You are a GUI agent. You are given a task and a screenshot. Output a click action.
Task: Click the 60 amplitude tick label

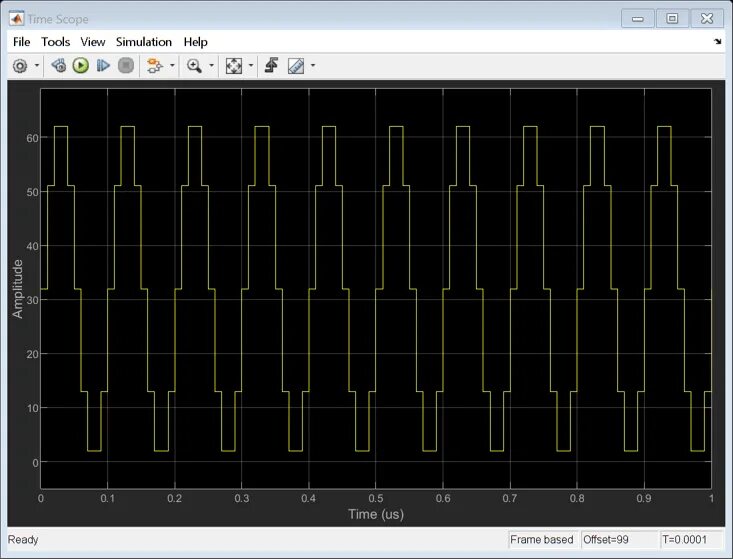click(32, 138)
